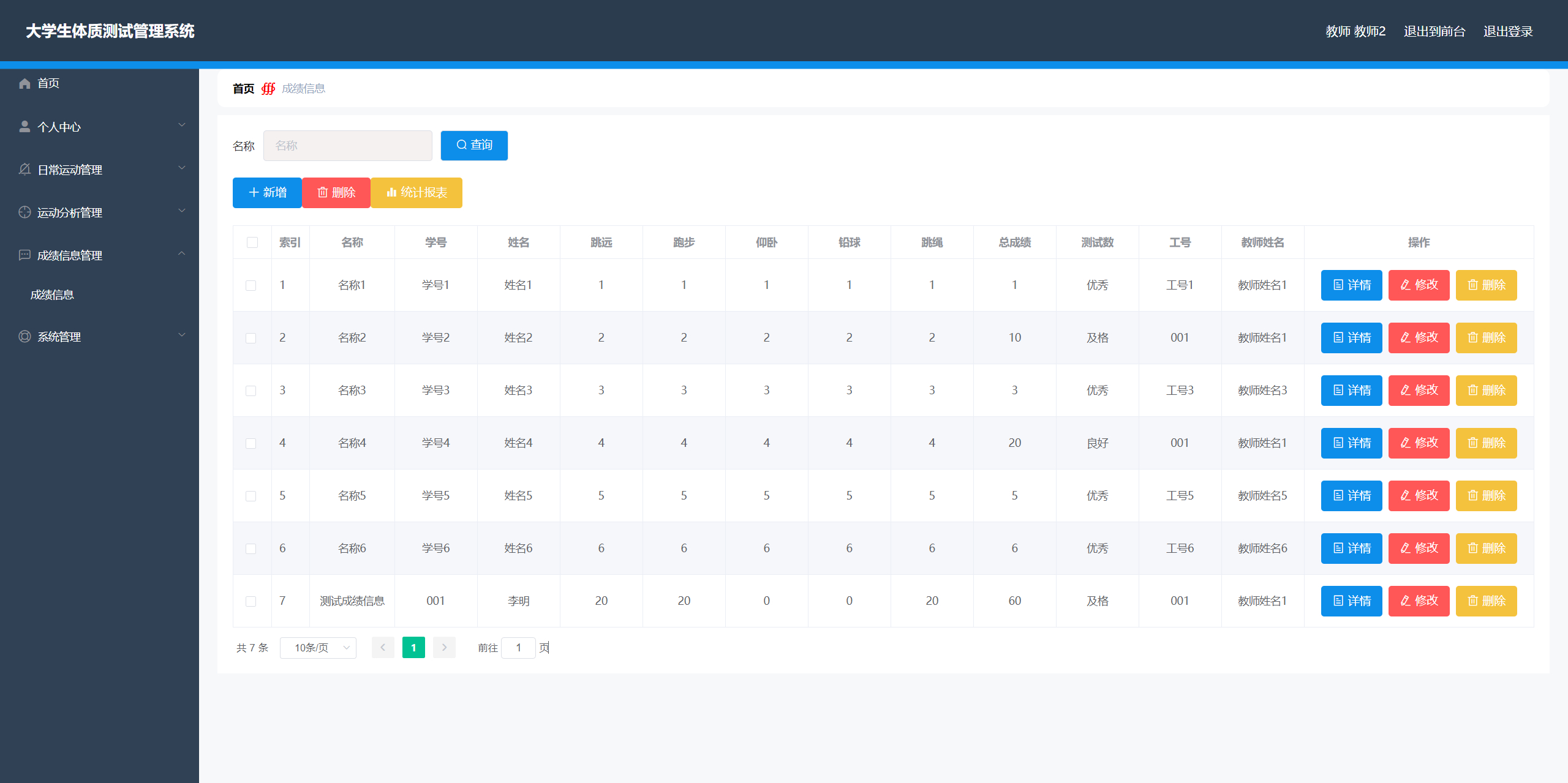The width and height of the screenshot is (1568, 783).
Task: Expand 系统管理 submenu chevron
Action: (x=182, y=335)
